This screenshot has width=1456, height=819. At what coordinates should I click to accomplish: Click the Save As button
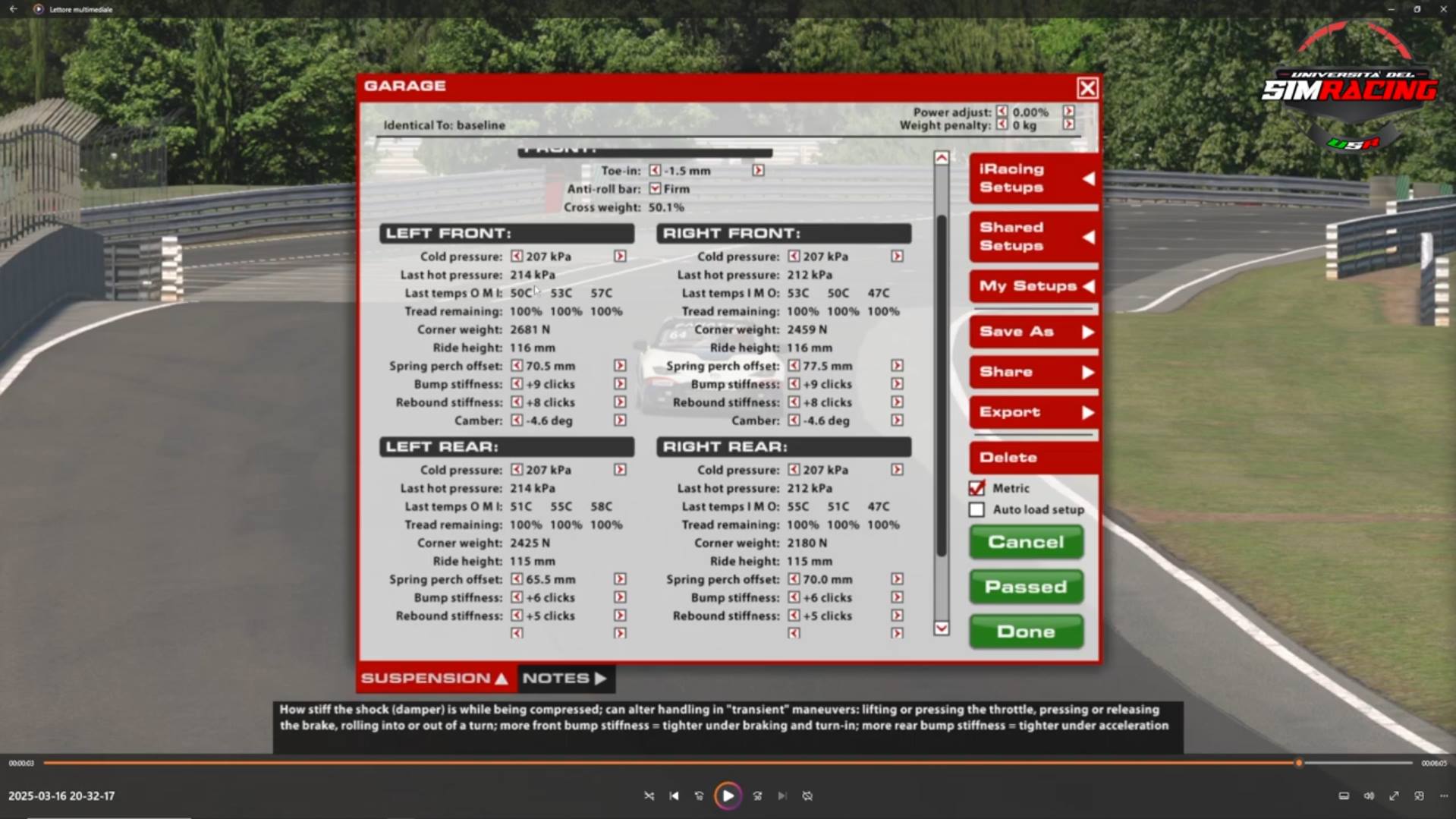pyautogui.click(x=1033, y=332)
